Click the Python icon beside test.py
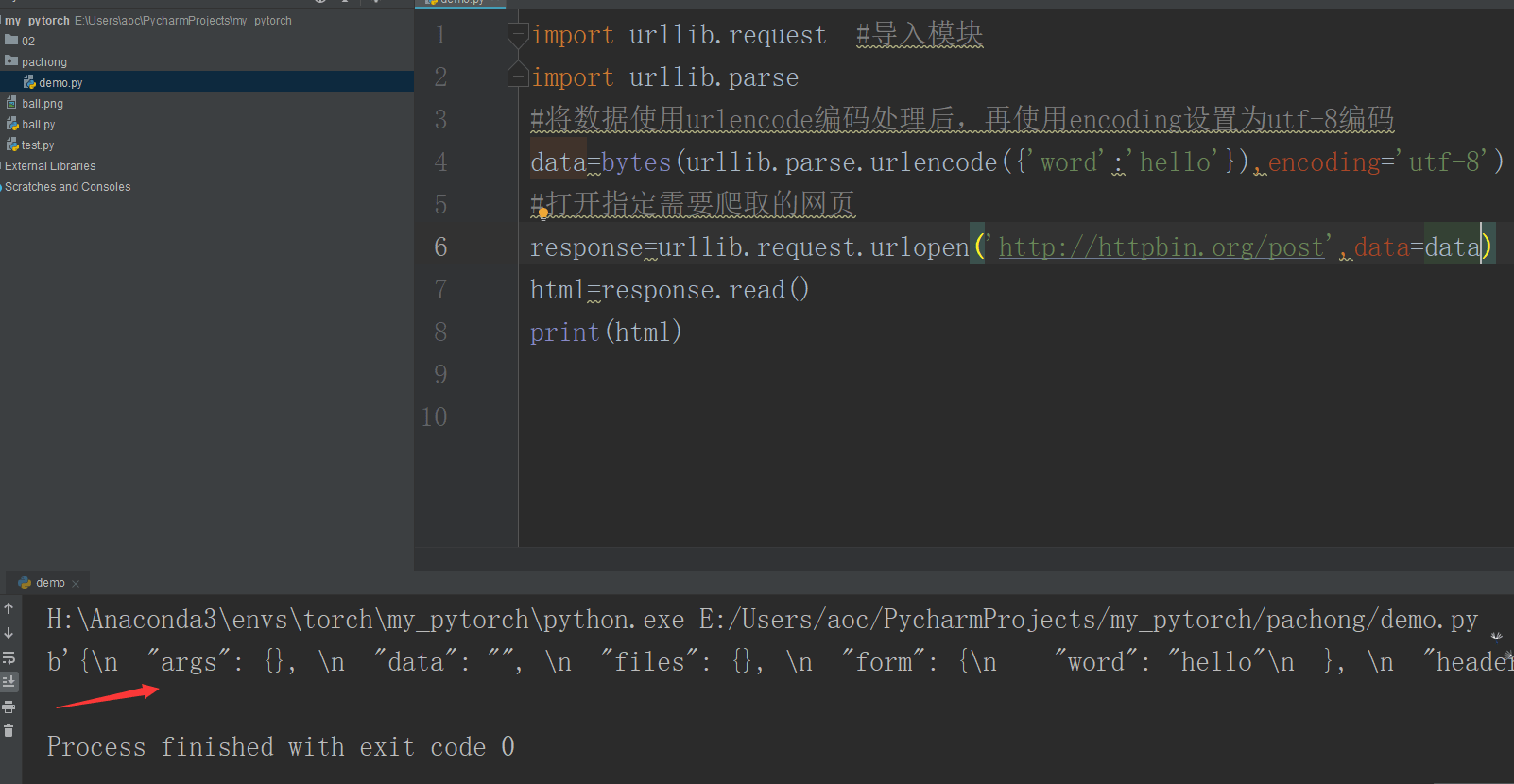This screenshot has height=784, width=1514. (12, 145)
